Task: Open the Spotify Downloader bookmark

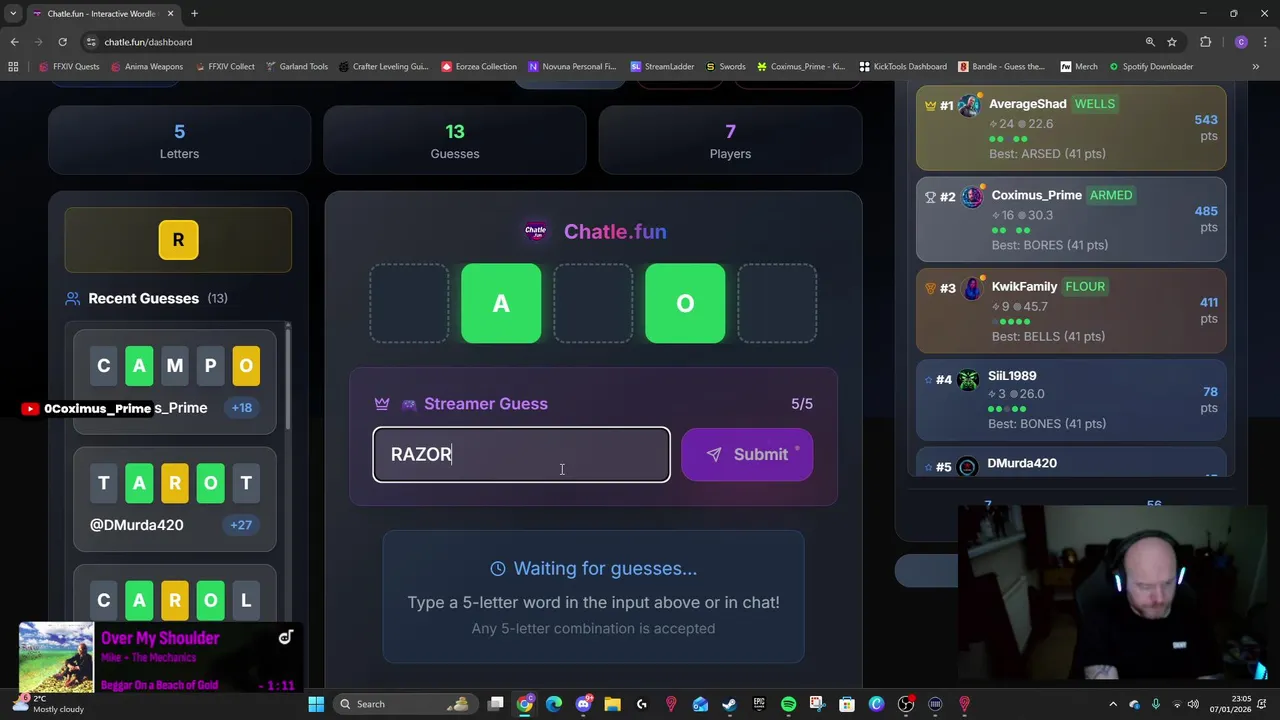Action: click(x=1150, y=66)
